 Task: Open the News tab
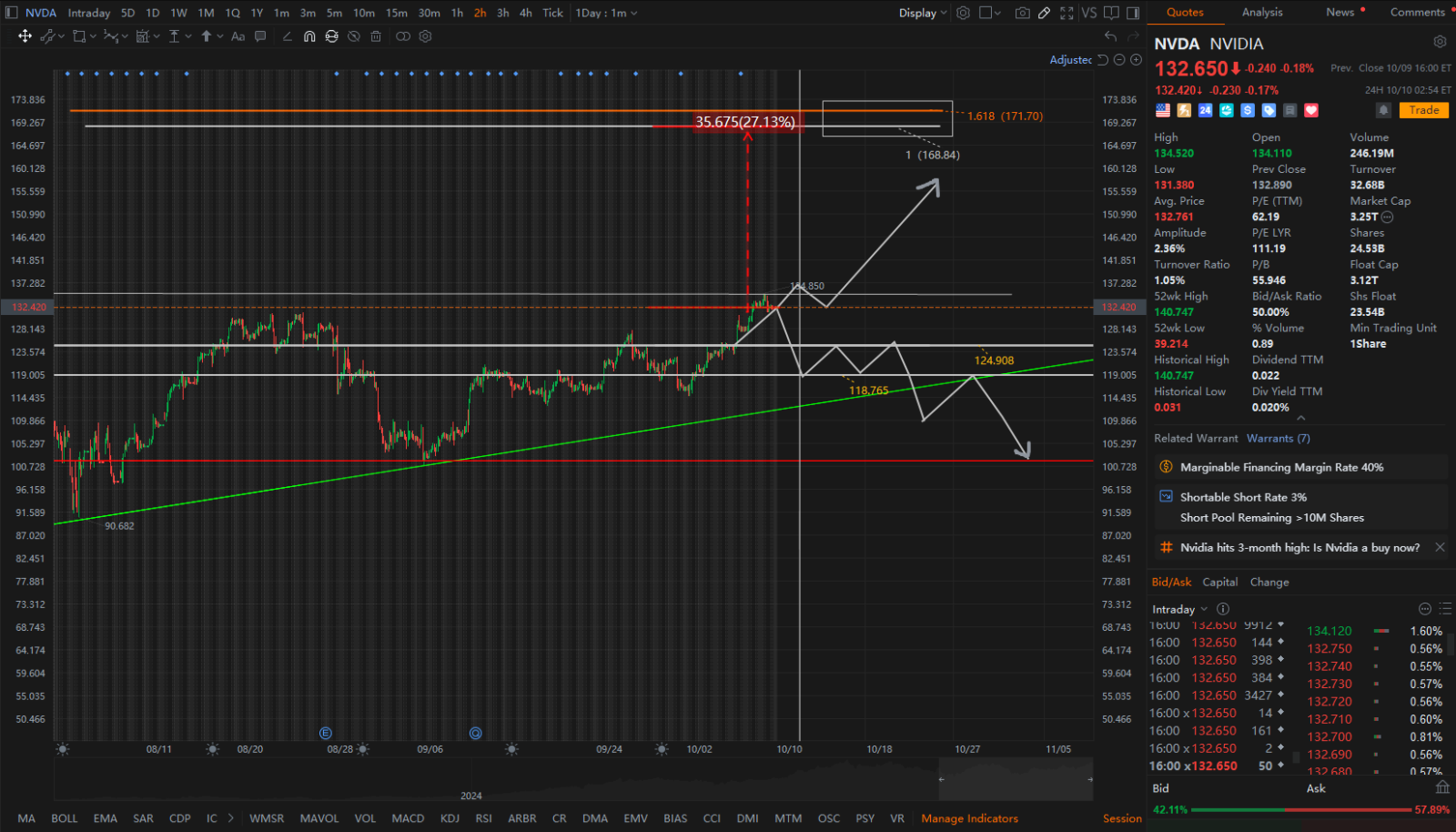tap(1340, 12)
